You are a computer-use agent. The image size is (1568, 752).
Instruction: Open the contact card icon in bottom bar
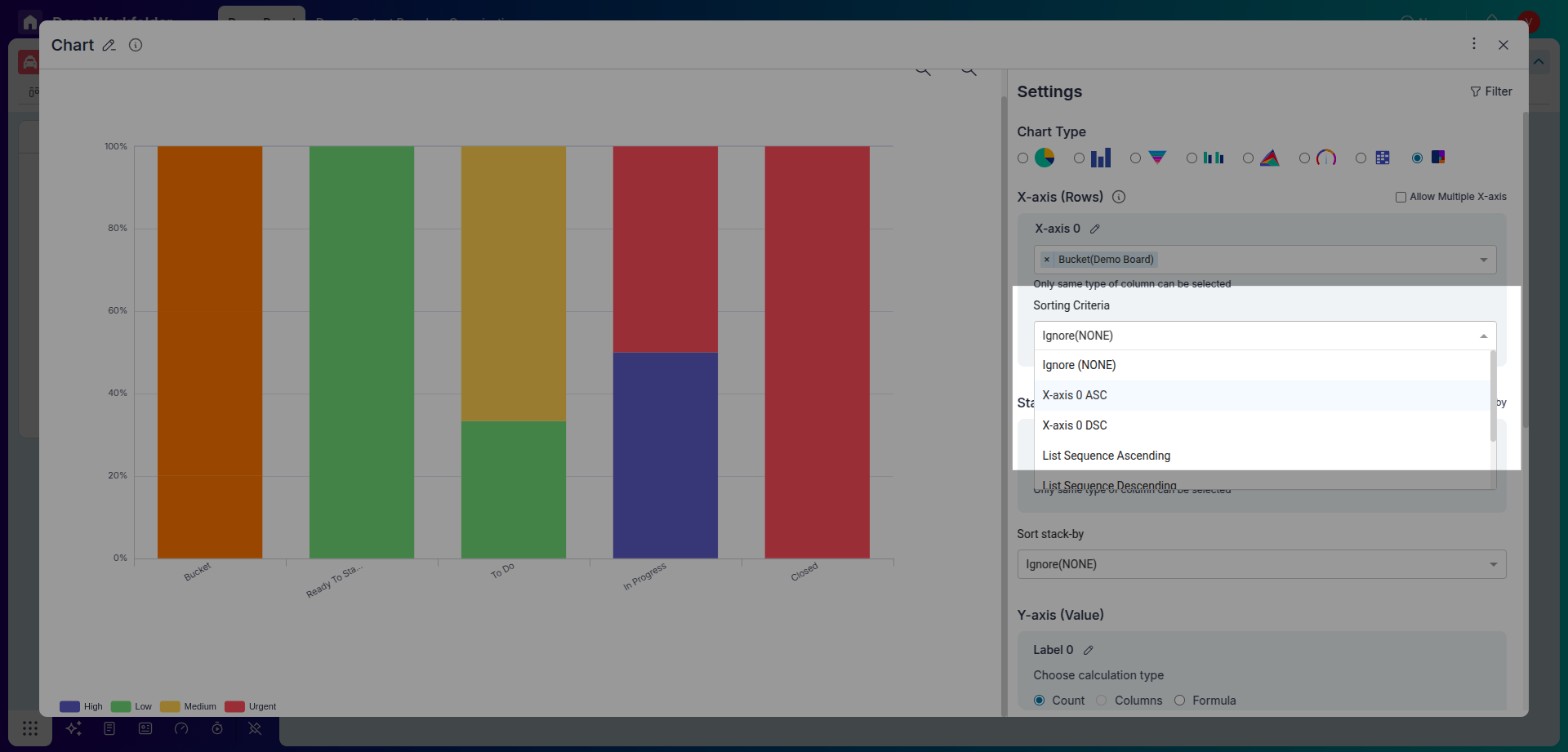tap(145, 728)
